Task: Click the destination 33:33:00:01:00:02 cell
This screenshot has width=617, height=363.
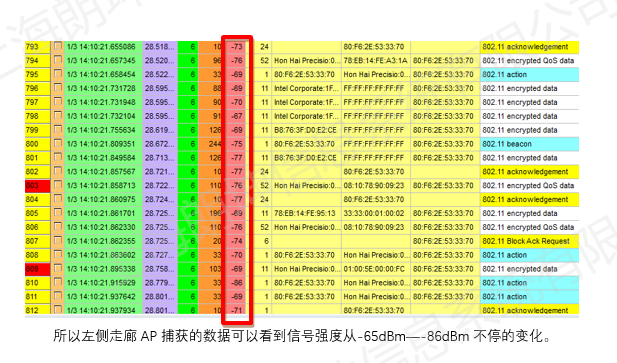Action: pyautogui.click(x=375, y=214)
